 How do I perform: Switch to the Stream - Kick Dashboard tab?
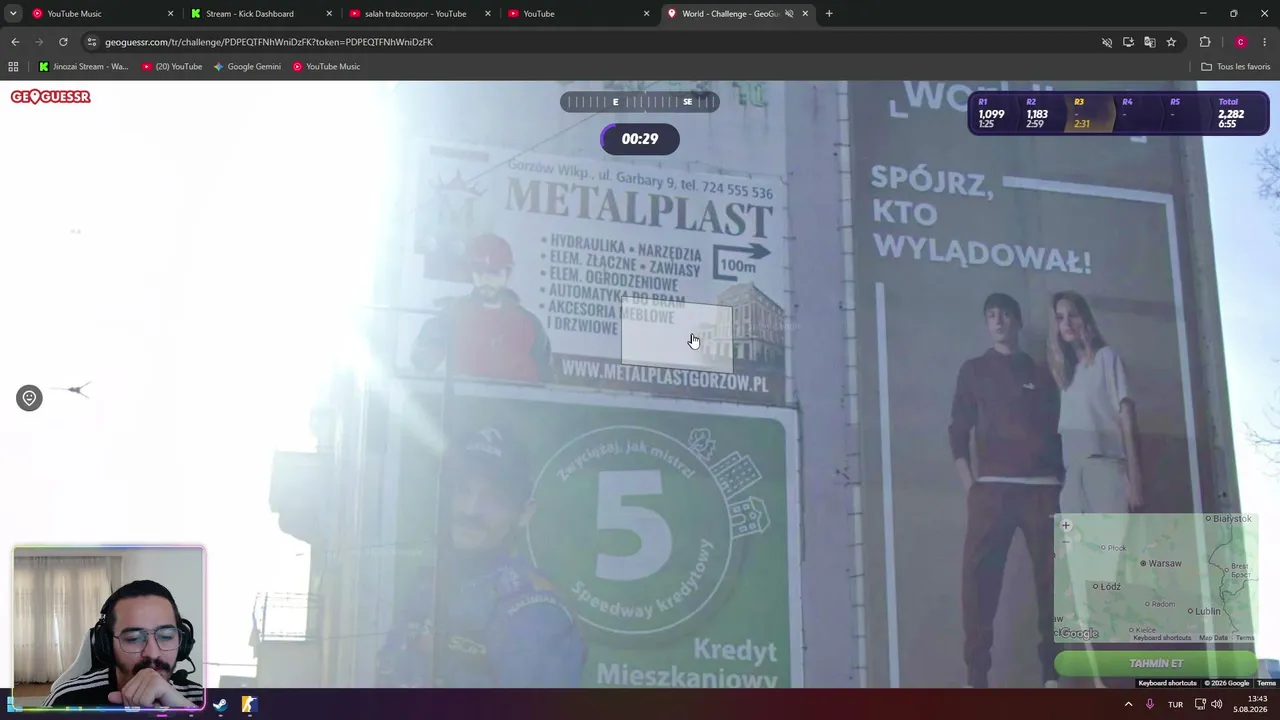point(260,14)
